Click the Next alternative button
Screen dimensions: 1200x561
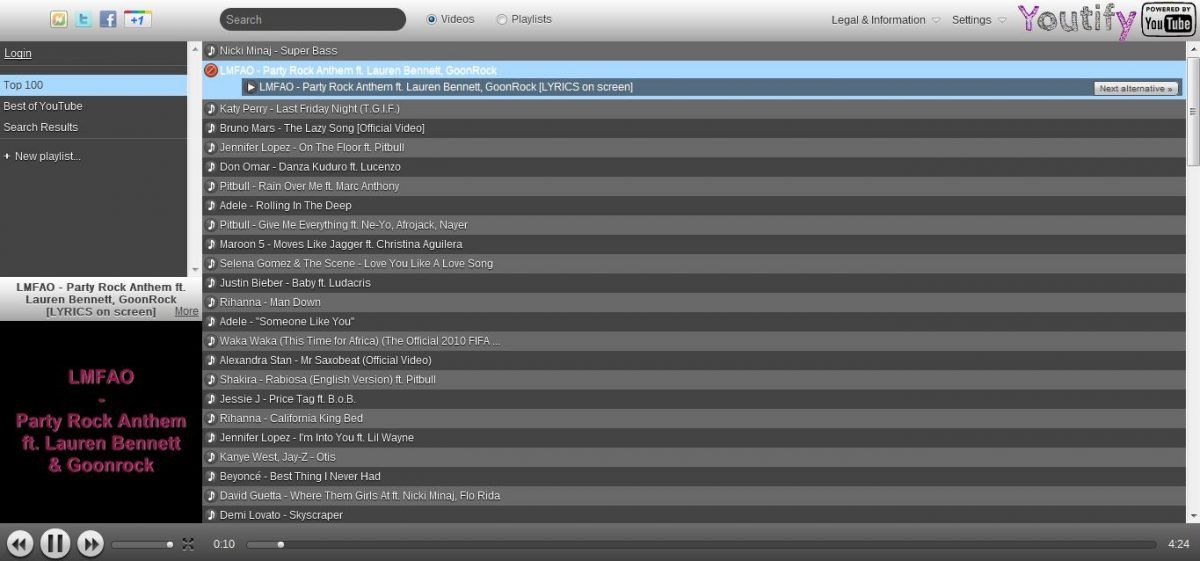coord(1136,88)
